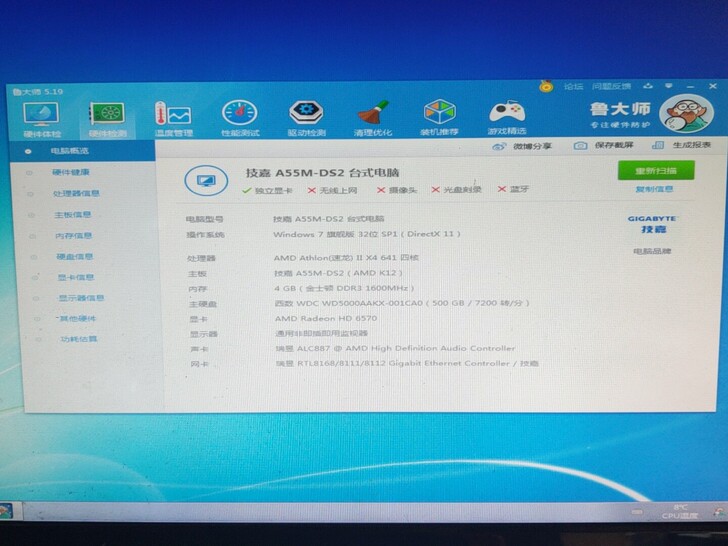Select 电脑概览 in the sidebar
728x546 pixels.
click(82, 151)
